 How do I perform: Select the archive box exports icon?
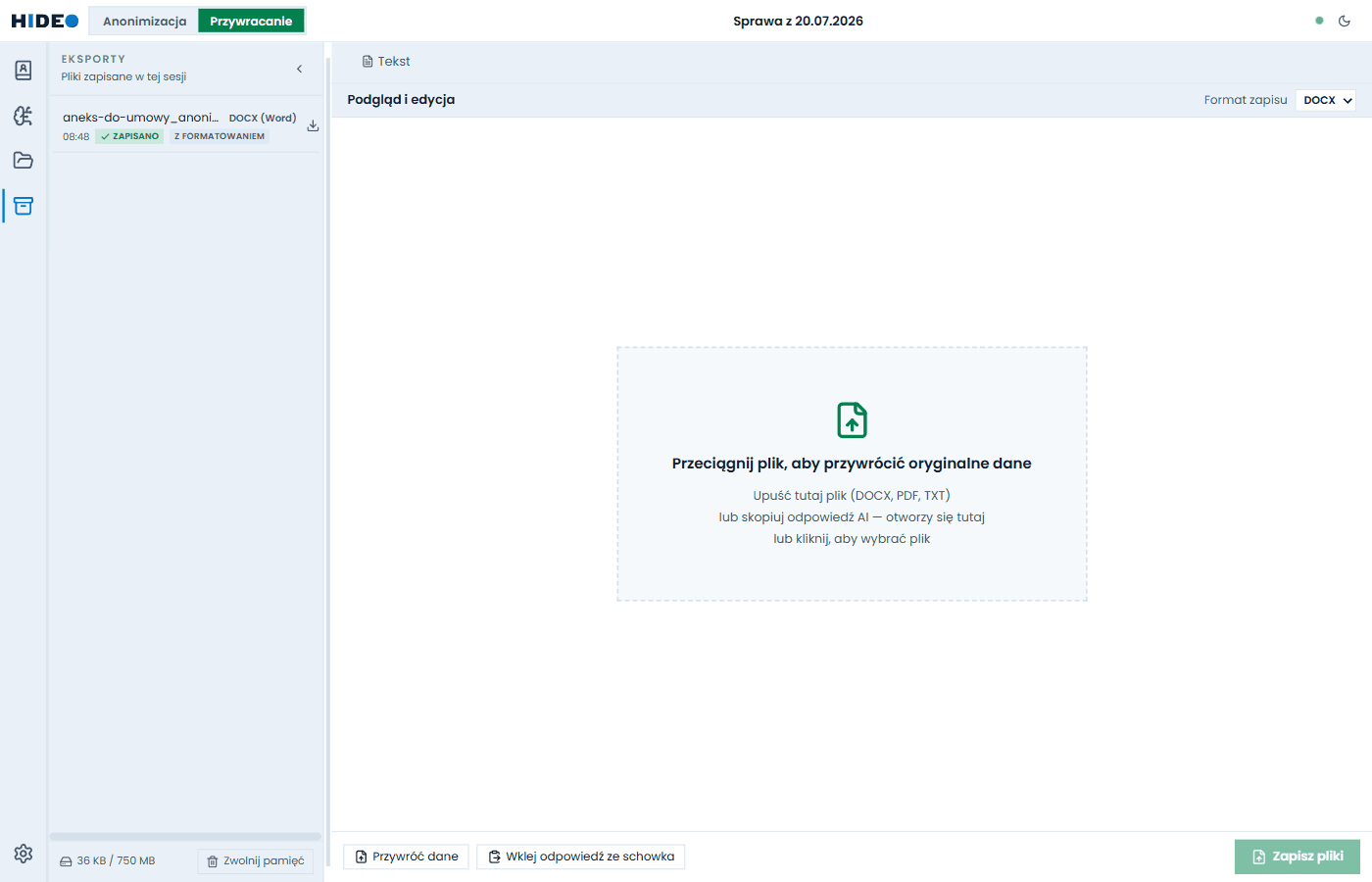pos(24,206)
